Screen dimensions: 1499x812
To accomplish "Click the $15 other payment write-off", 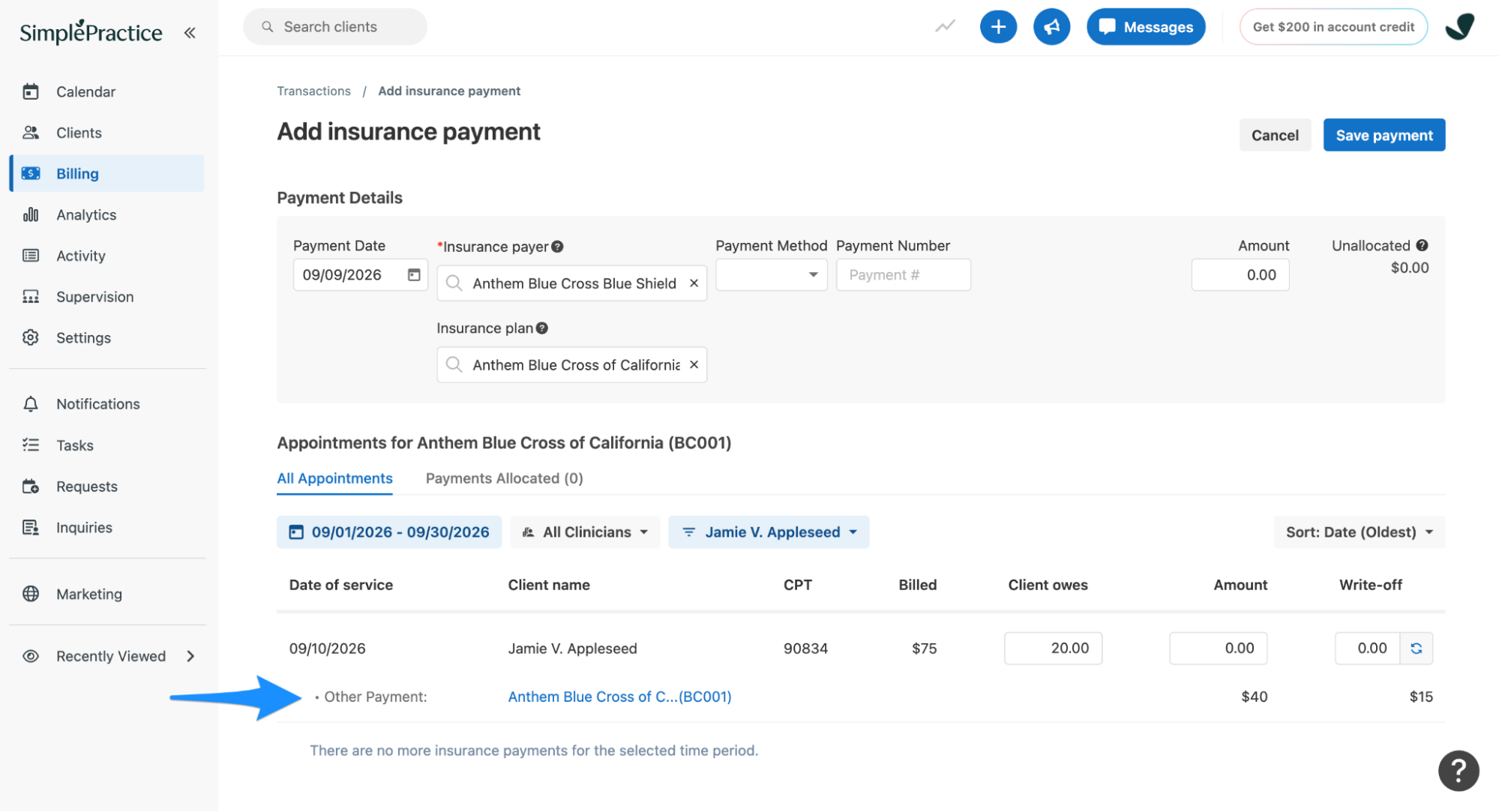I will pos(1420,697).
